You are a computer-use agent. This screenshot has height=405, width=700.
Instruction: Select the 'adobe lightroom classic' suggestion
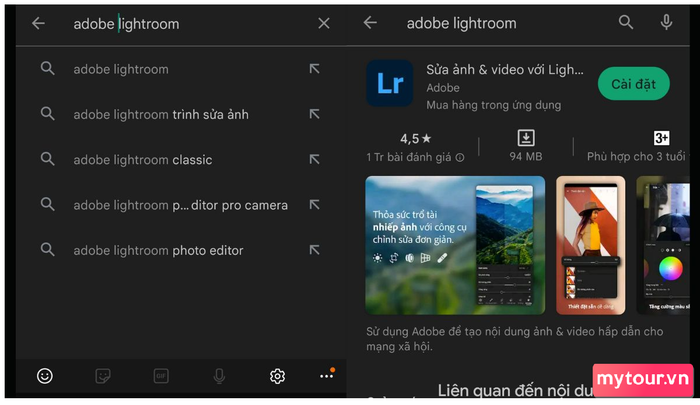tap(181, 159)
